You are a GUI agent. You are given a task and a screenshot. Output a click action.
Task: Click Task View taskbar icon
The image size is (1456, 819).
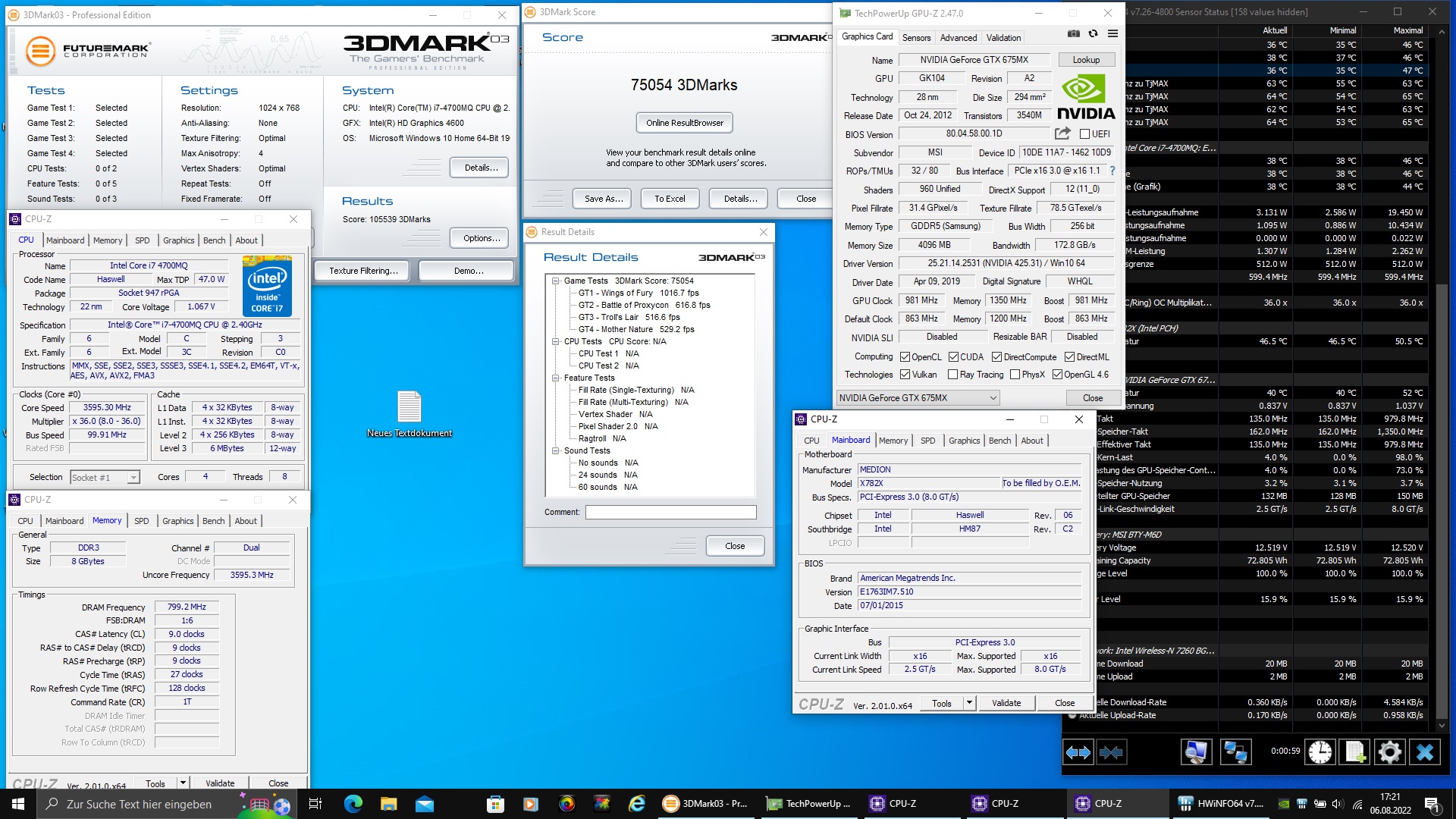coord(315,804)
